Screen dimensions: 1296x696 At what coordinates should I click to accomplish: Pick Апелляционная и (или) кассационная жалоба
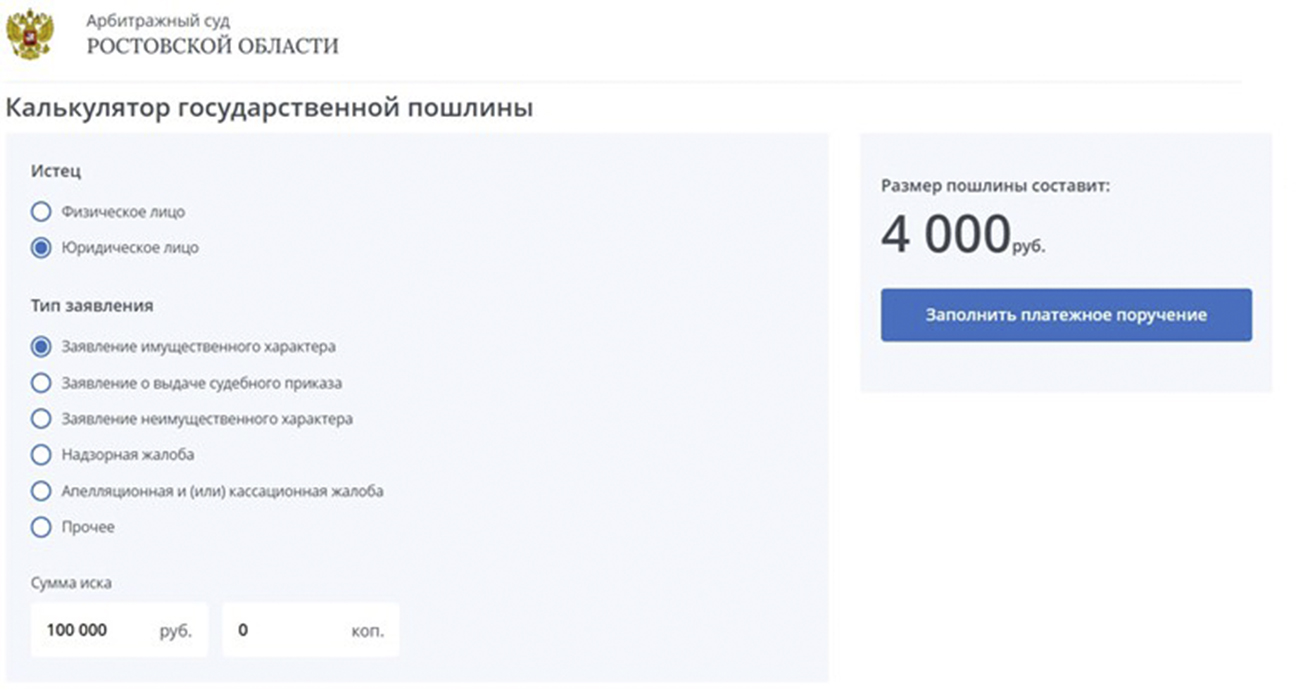tap(41, 491)
